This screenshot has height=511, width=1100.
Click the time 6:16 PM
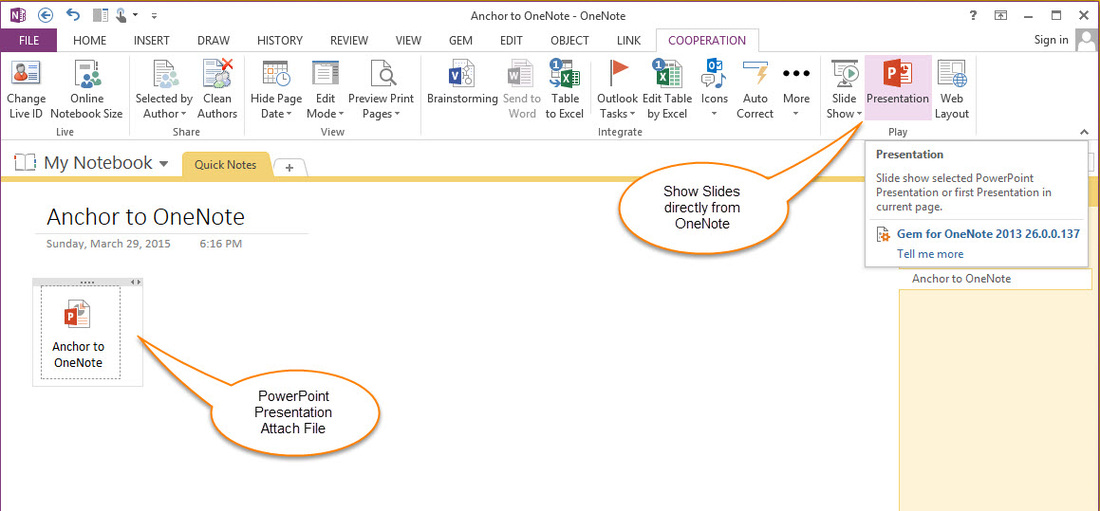point(220,244)
